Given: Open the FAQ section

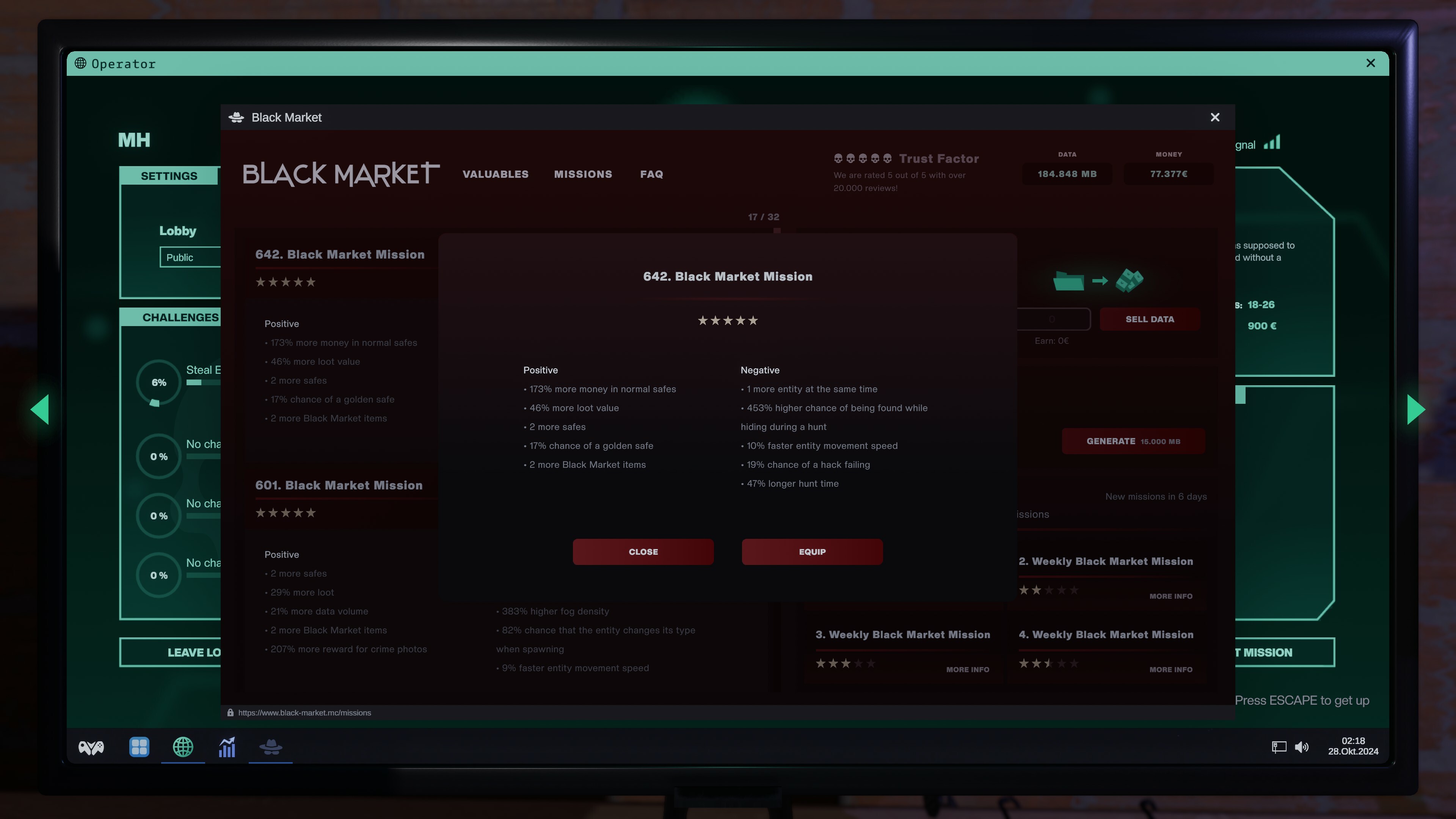Looking at the screenshot, I should pyautogui.click(x=651, y=174).
